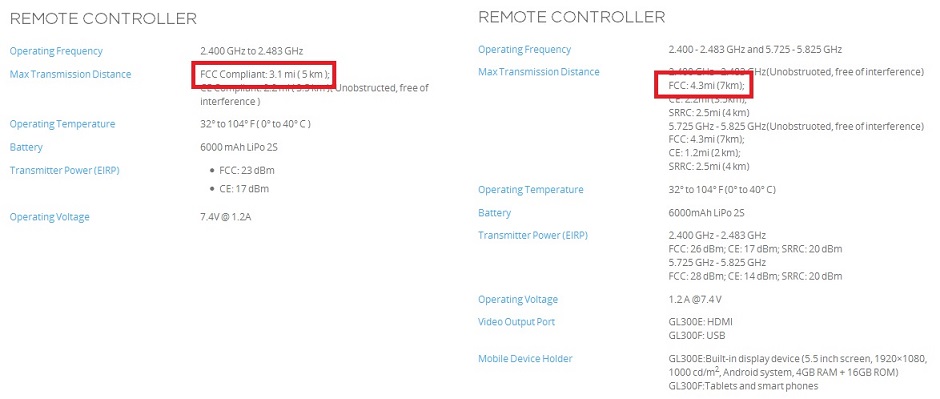Viewport: 940px width, 399px height.
Task: Select the highlighted FCC Compliant 3.1 mi text
Action: point(264,75)
